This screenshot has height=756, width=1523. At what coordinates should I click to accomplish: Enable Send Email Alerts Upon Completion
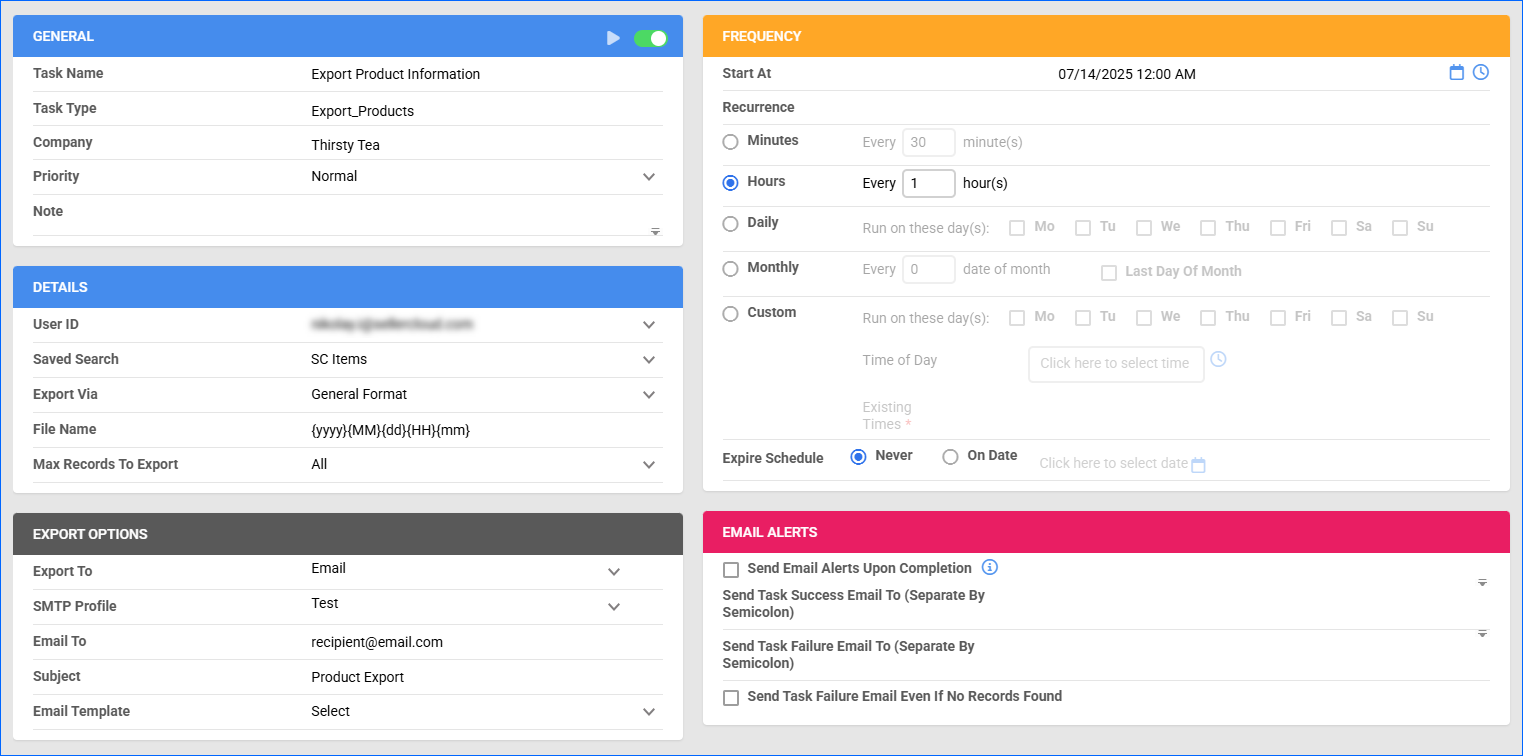(x=731, y=570)
